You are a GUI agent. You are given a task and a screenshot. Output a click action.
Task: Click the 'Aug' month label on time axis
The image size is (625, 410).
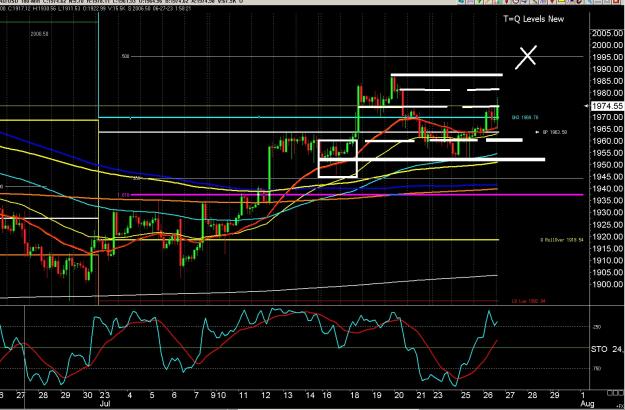(x=588, y=404)
